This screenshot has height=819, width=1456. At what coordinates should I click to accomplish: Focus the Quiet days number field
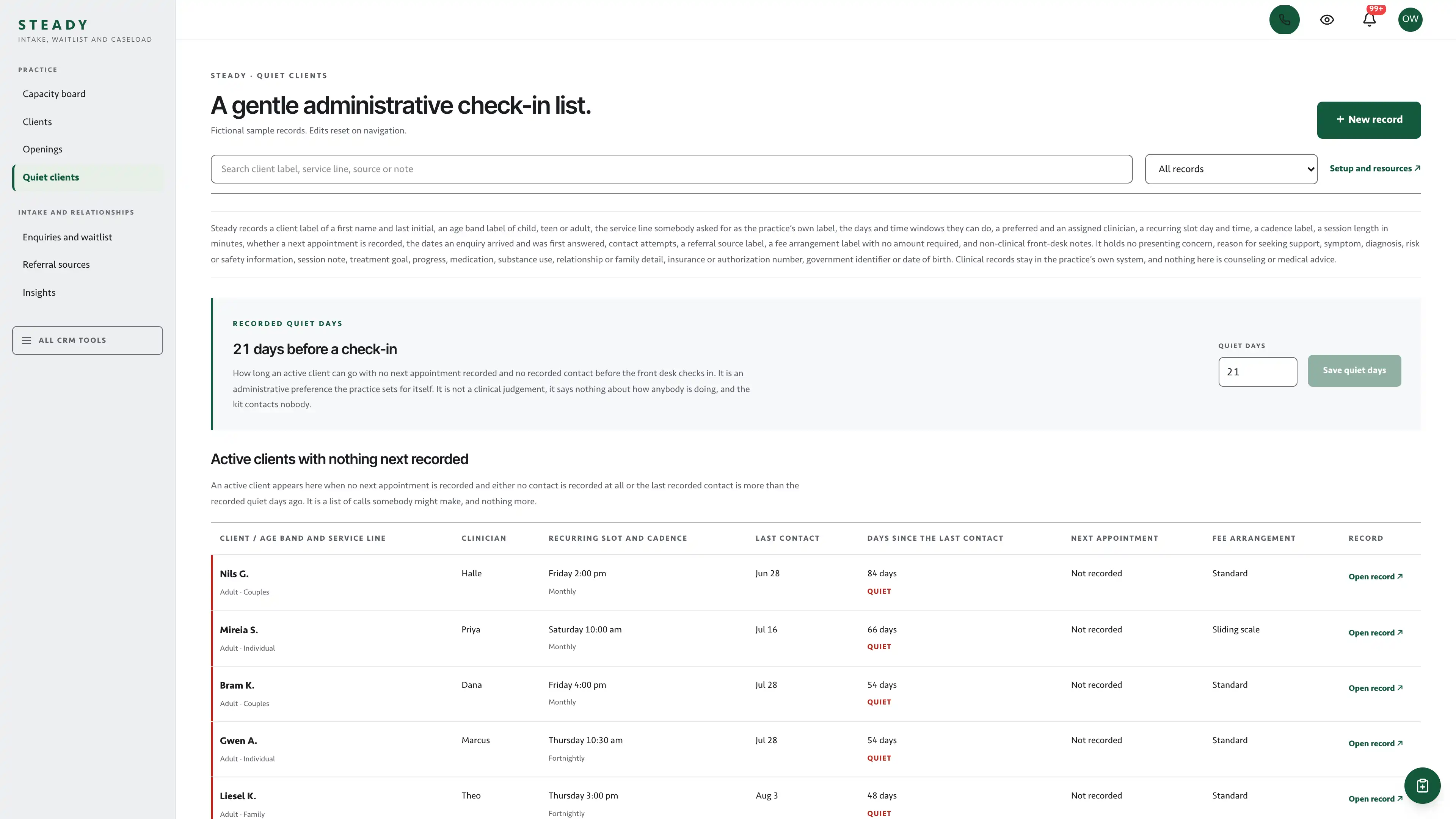tap(1258, 372)
